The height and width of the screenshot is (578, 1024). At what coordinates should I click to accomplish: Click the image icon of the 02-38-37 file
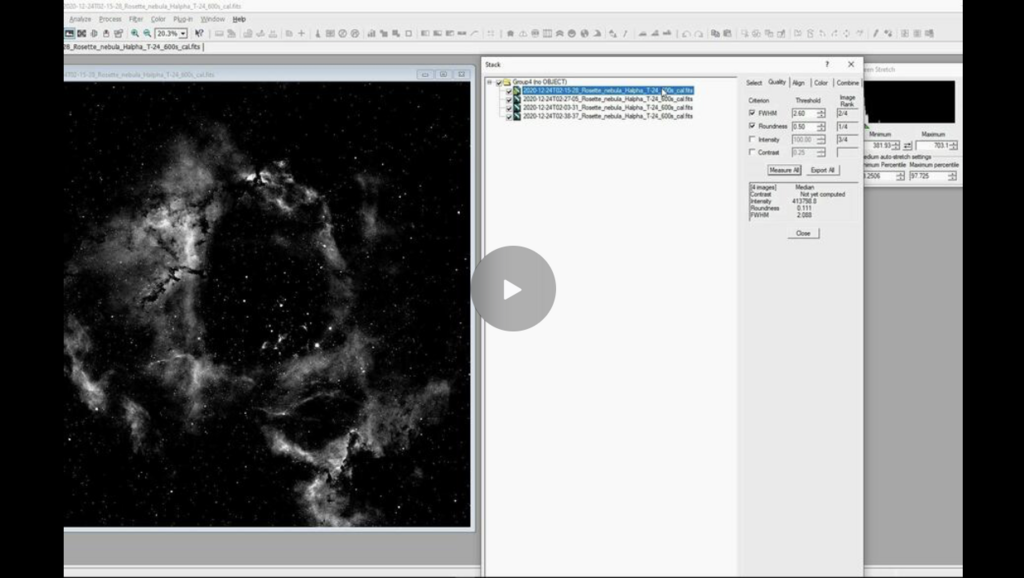coord(517,116)
